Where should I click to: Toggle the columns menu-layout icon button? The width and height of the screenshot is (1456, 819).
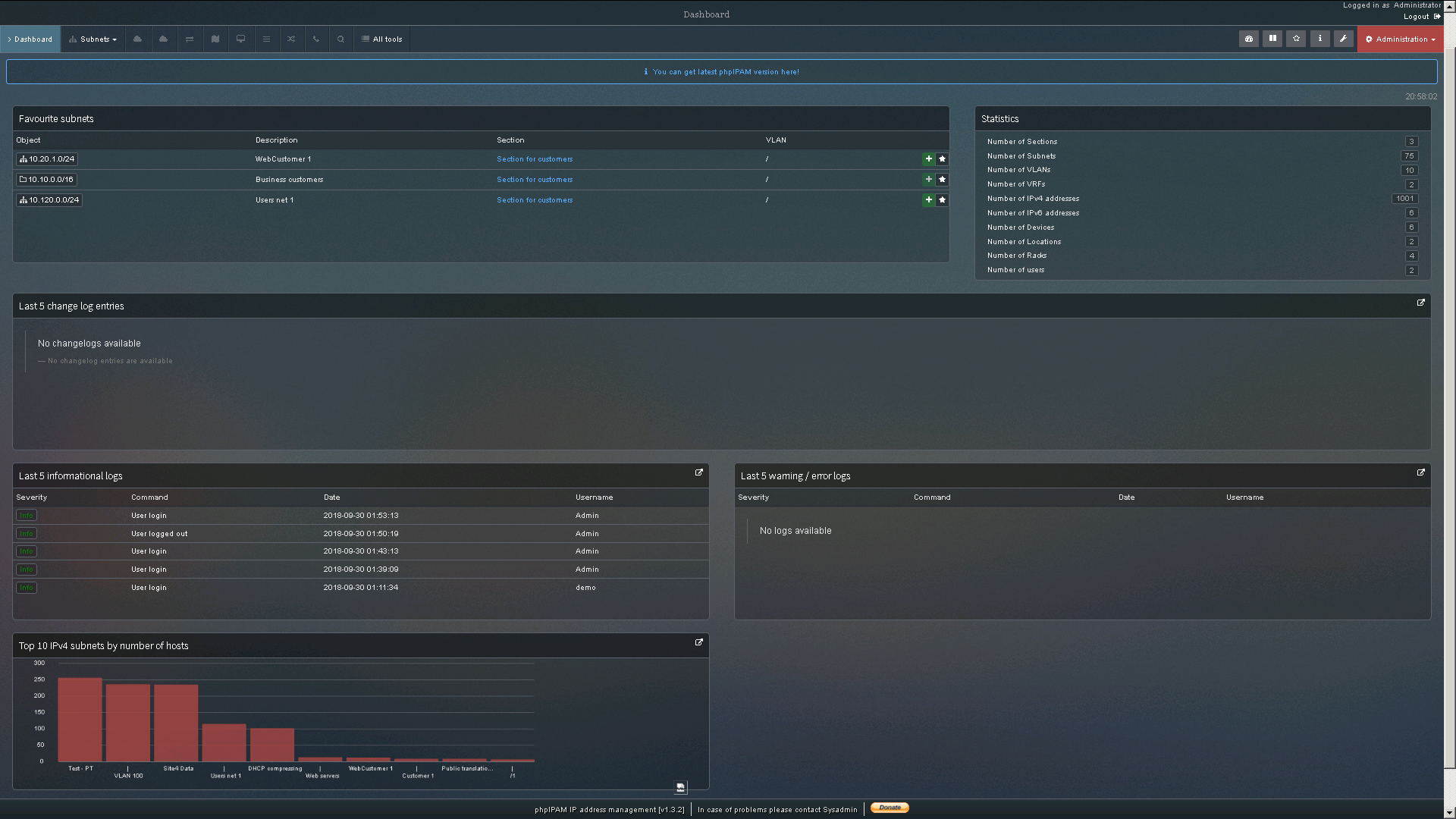click(1272, 39)
